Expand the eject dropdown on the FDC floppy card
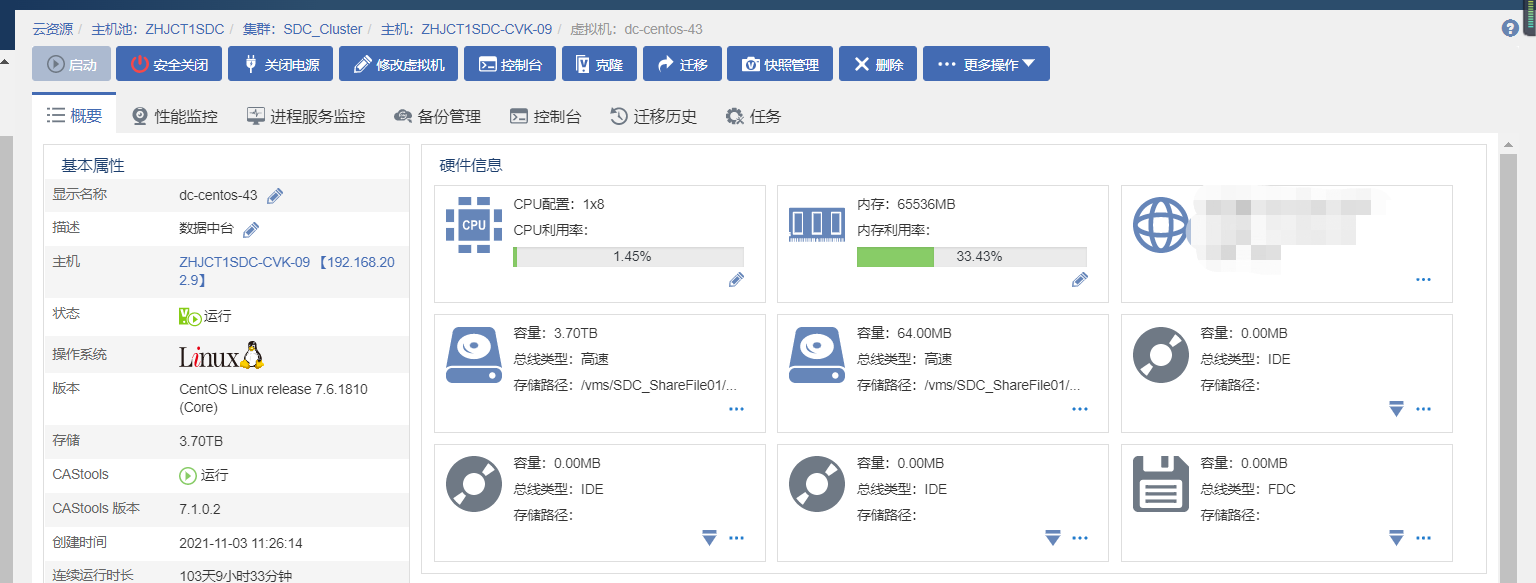Screen dimensions: 1536x583 click(1397, 539)
